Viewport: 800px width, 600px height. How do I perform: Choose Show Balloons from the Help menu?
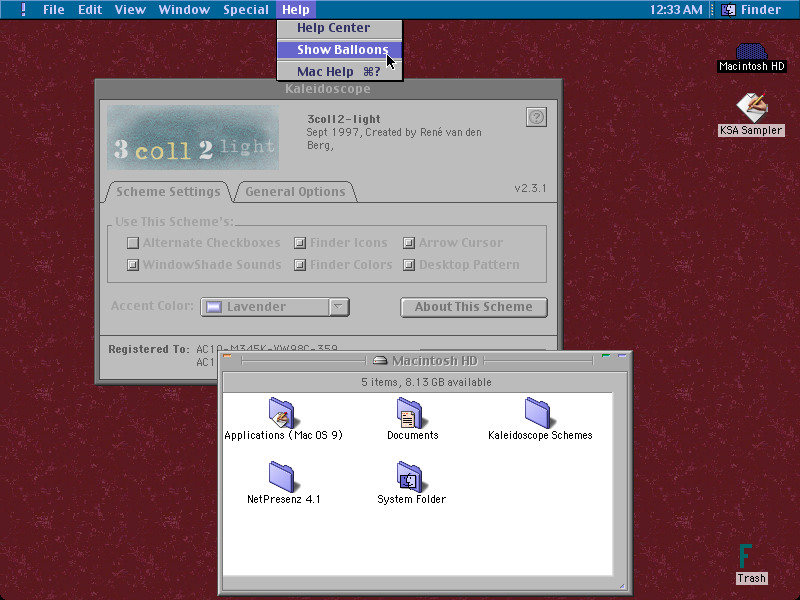point(340,49)
